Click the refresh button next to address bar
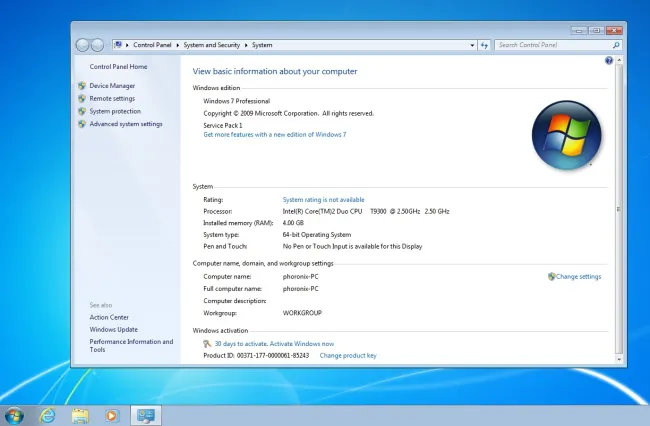Viewport: 650px width, 426px height. pos(484,45)
